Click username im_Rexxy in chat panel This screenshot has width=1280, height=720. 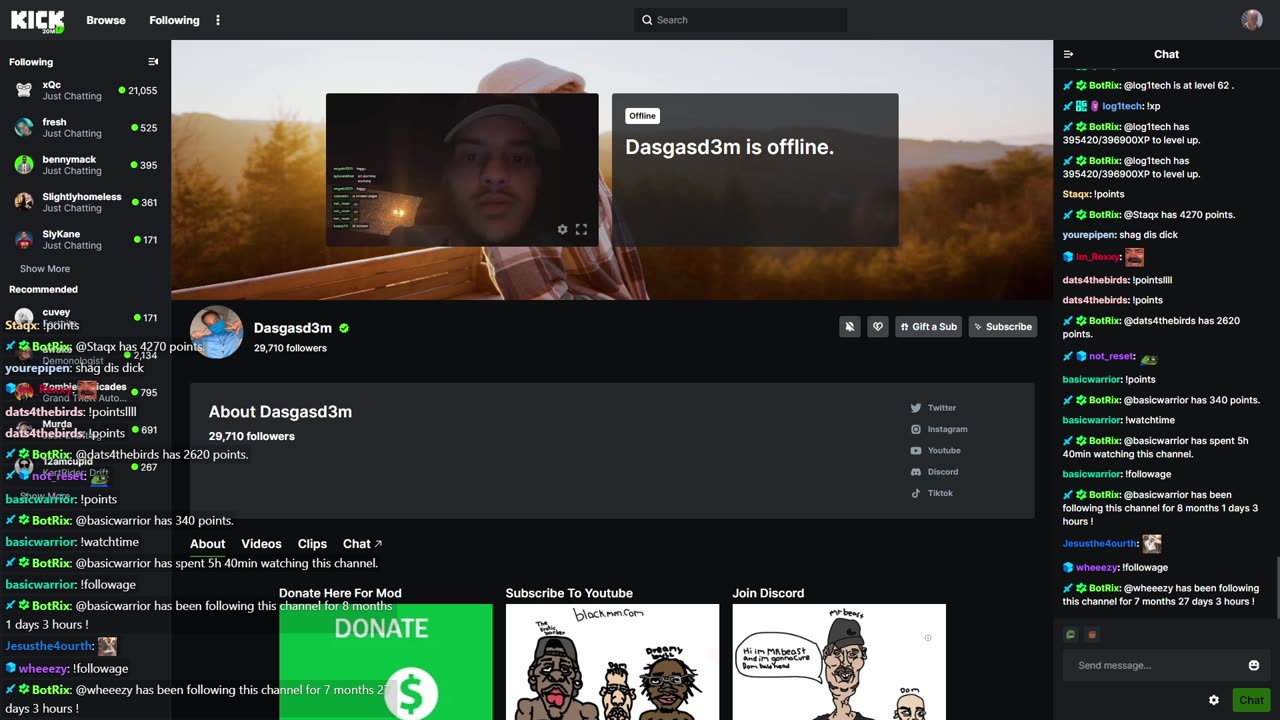pos(1097,257)
